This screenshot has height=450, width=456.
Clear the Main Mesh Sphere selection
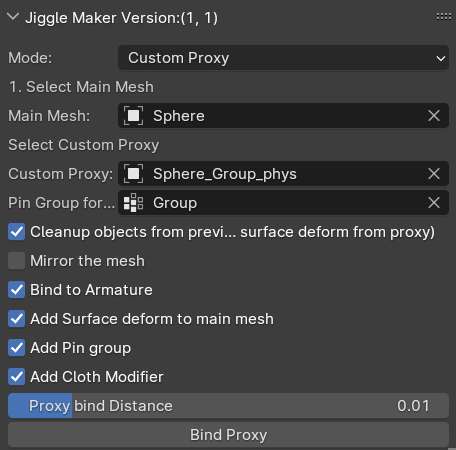pyautogui.click(x=434, y=116)
